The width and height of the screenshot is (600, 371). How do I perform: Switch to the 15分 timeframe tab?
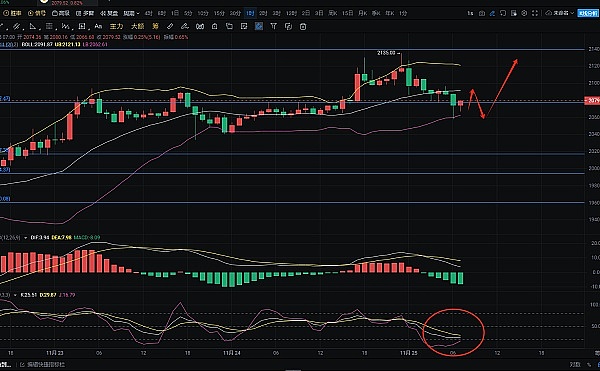pyautogui.click(x=219, y=13)
